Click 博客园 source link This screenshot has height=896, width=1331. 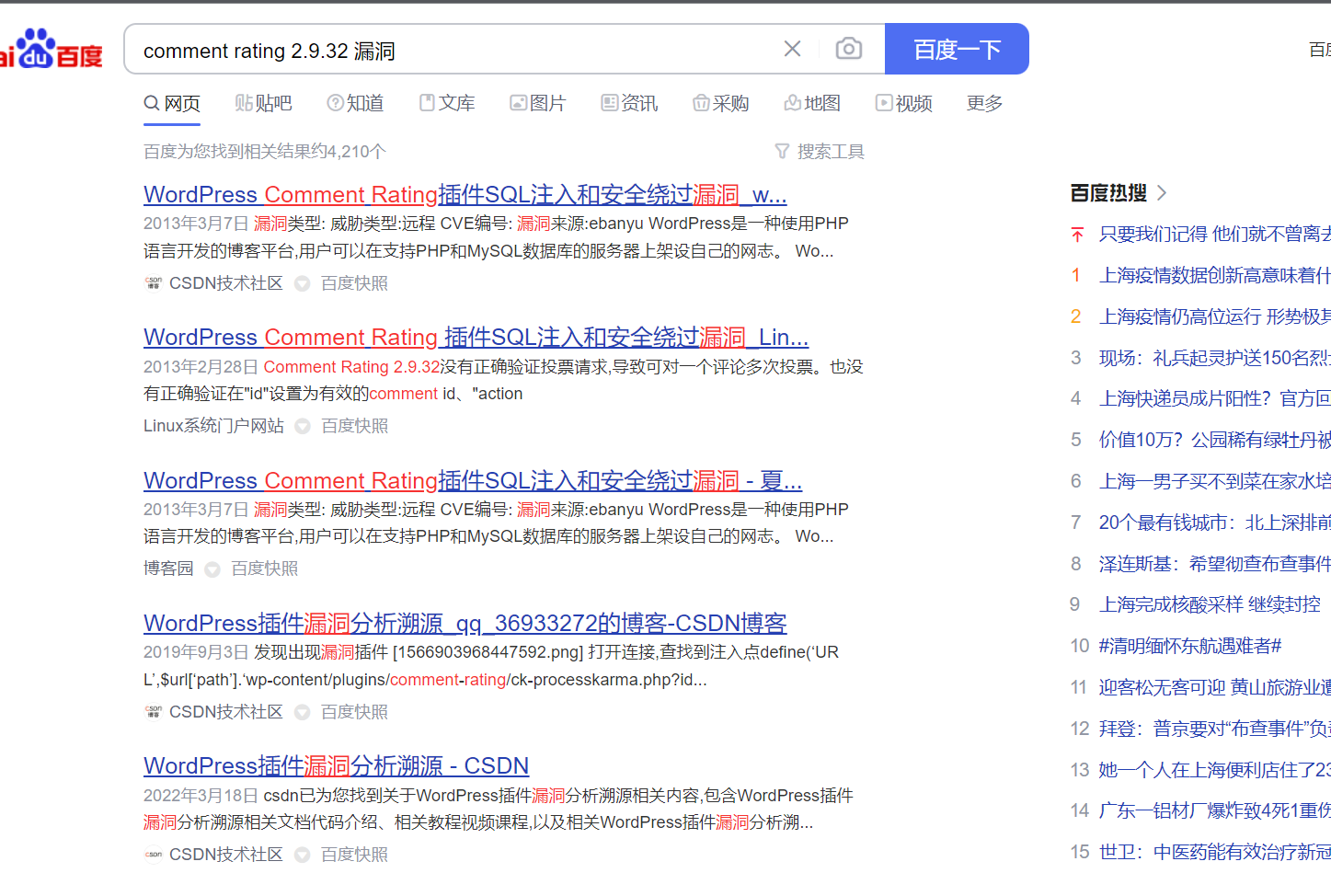(168, 569)
